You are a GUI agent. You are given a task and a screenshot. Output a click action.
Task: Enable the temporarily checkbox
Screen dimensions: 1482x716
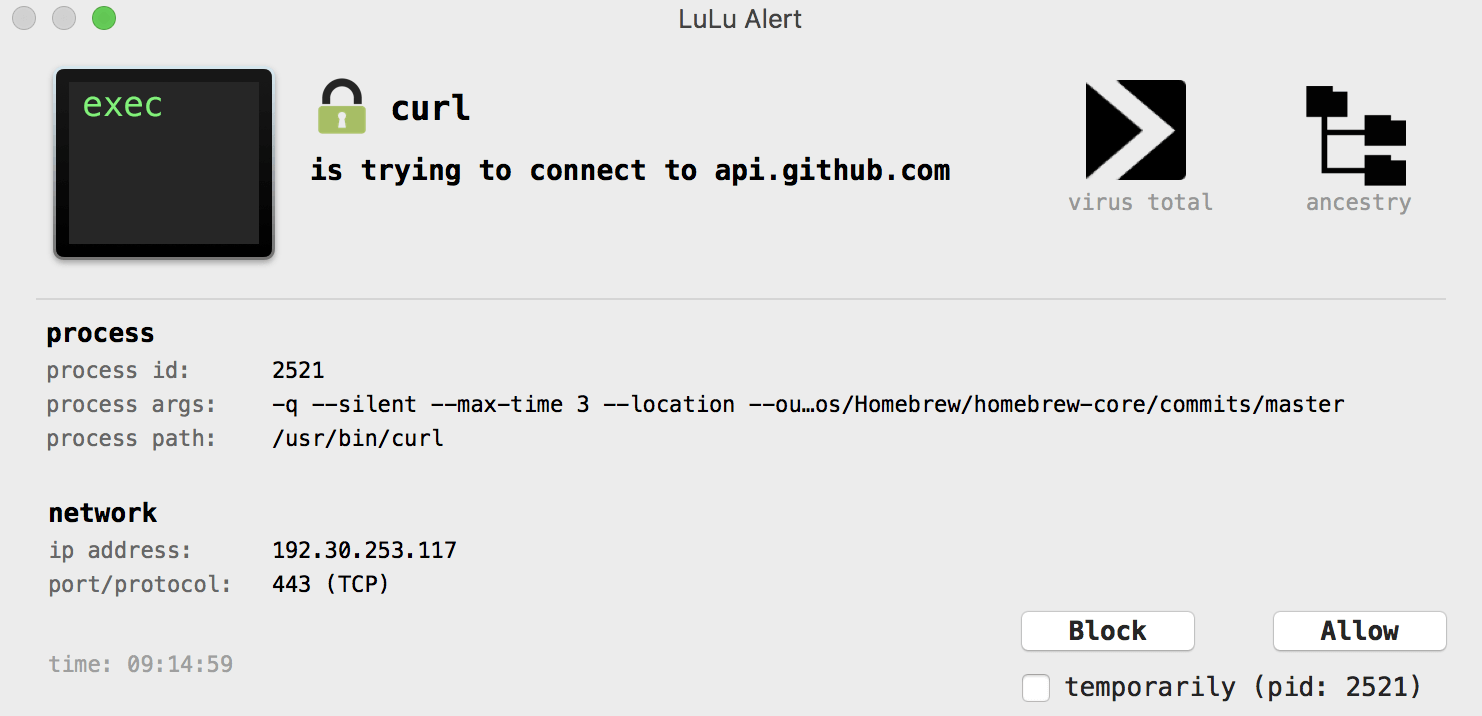point(1036,688)
